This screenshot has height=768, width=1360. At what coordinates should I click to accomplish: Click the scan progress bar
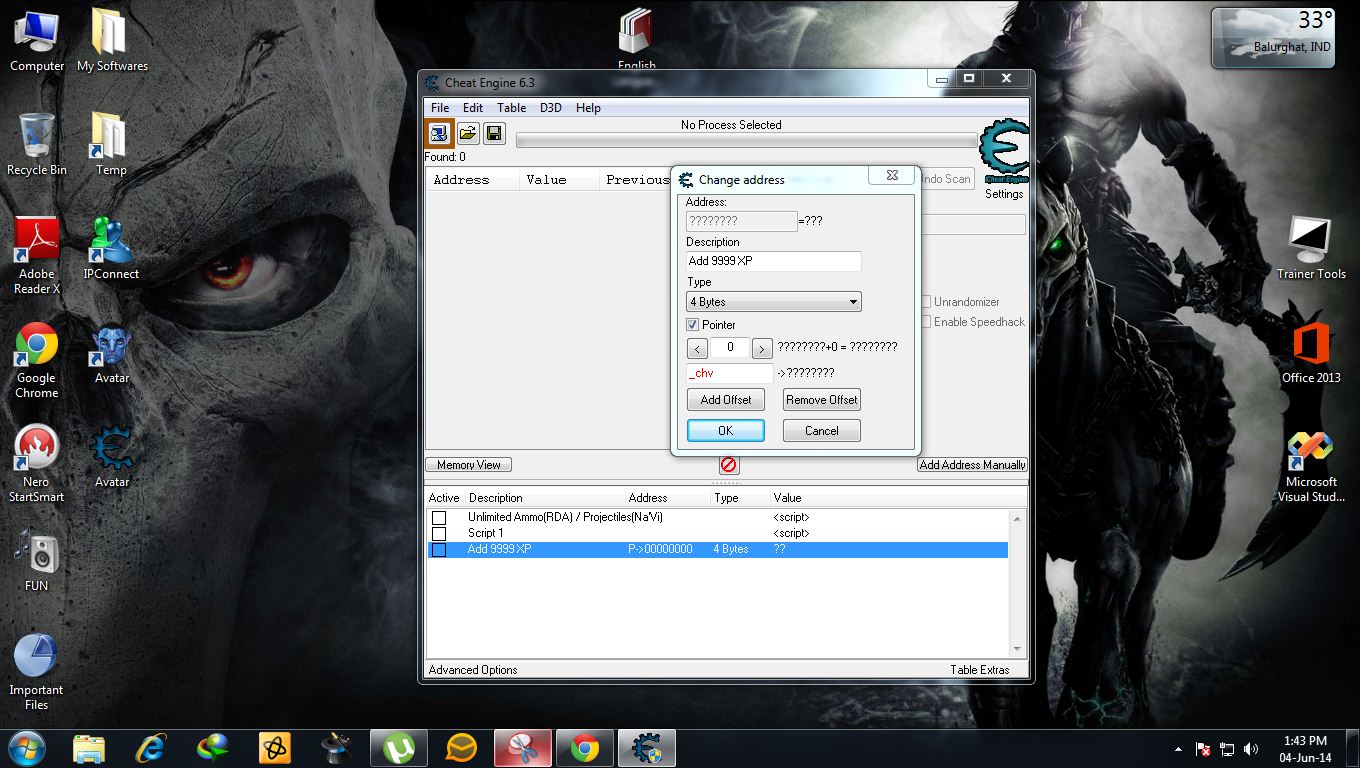[746, 141]
